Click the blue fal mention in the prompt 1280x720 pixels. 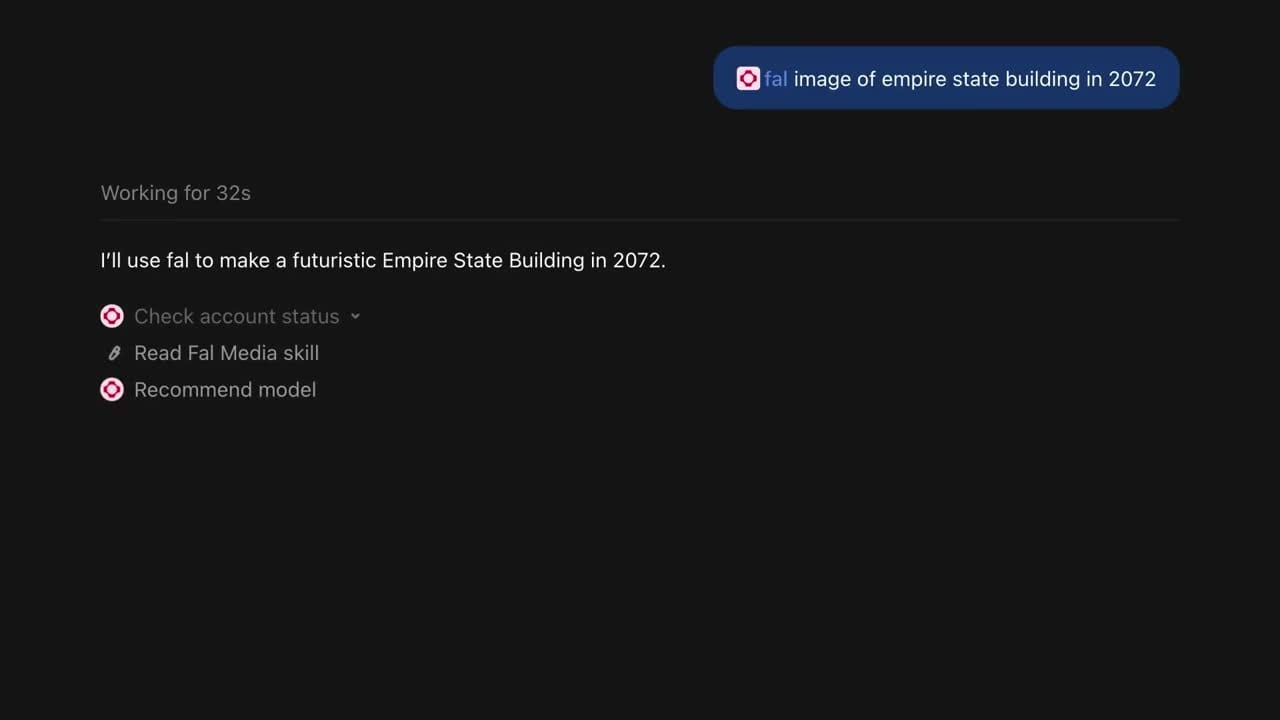776,79
